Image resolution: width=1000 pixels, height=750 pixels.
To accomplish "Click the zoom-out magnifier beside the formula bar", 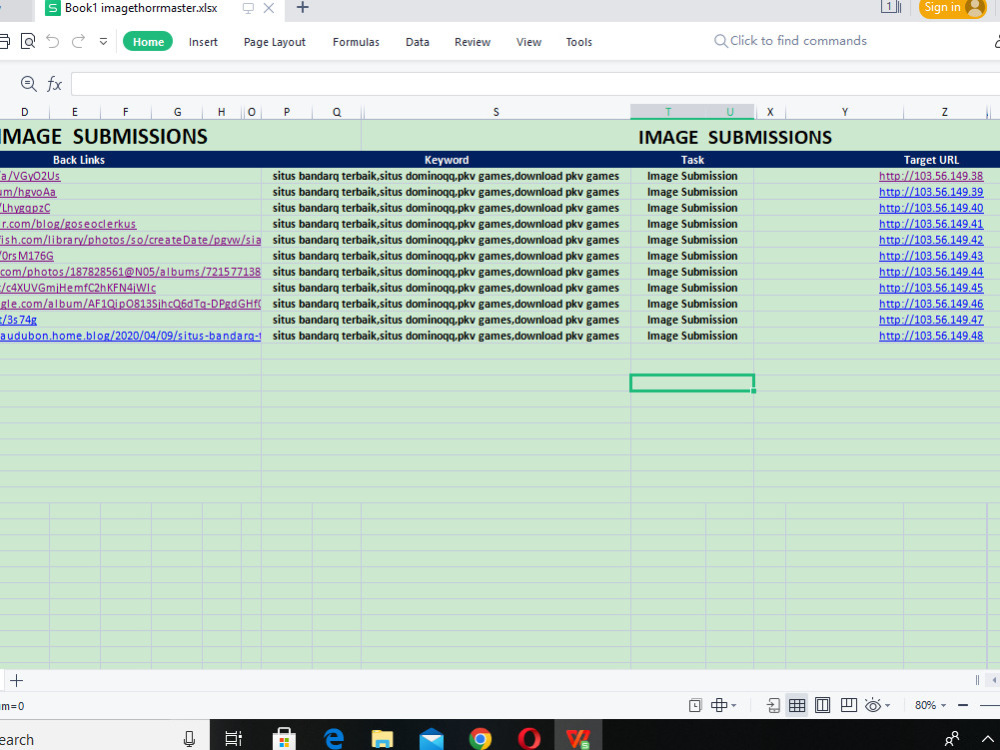I will (28, 84).
